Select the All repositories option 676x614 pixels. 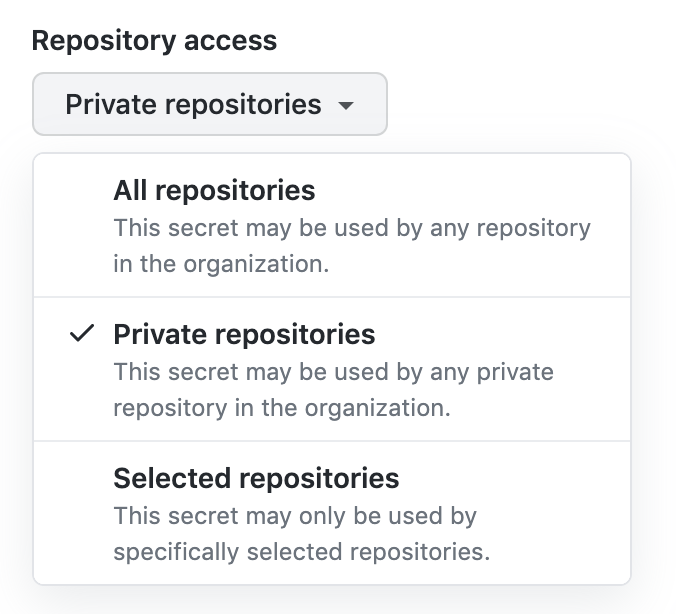[x=332, y=226]
